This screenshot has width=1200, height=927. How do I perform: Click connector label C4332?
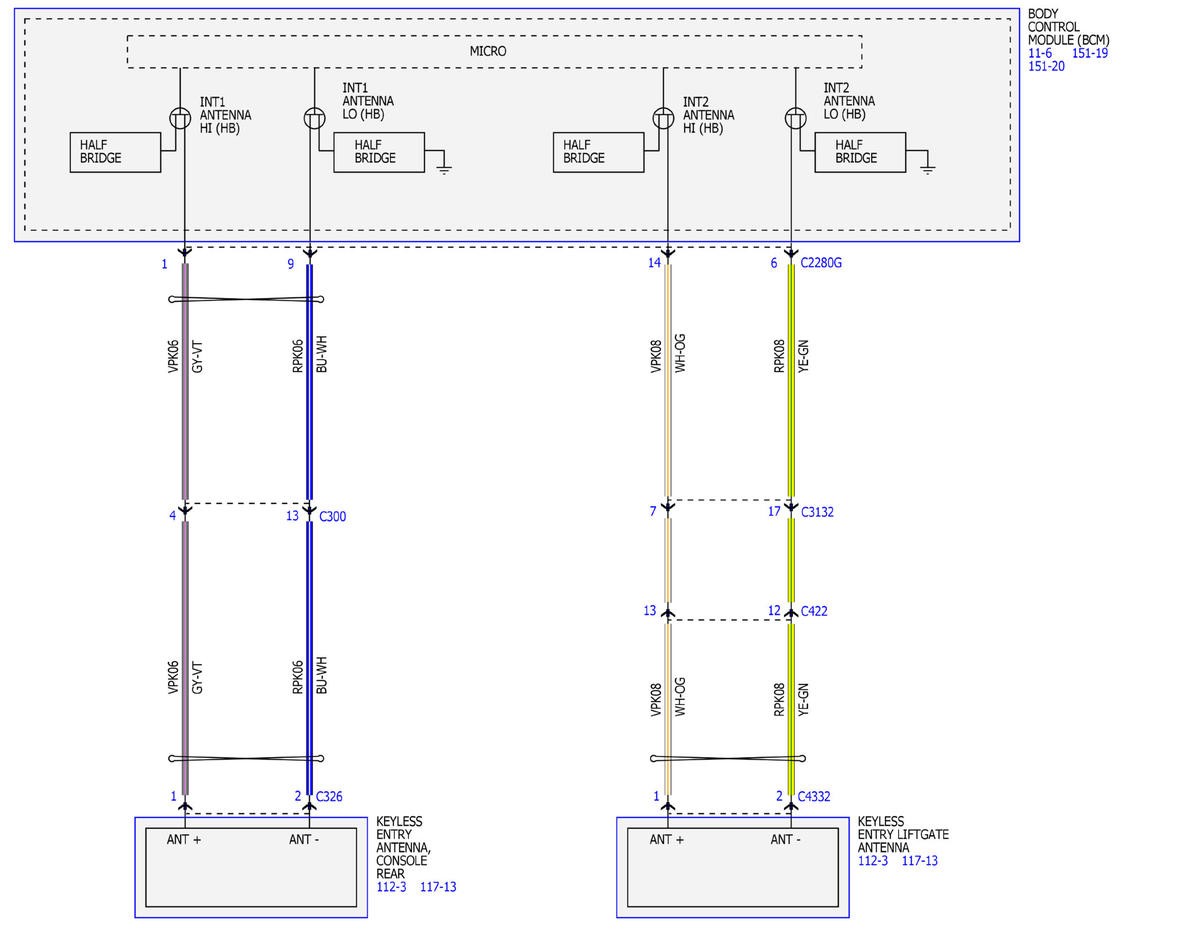pyautogui.click(x=815, y=797)
